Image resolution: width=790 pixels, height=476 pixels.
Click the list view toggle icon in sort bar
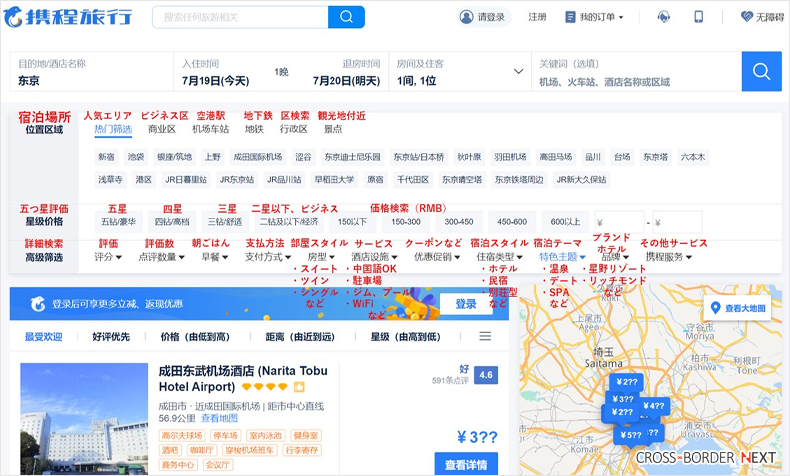[485, 336]
